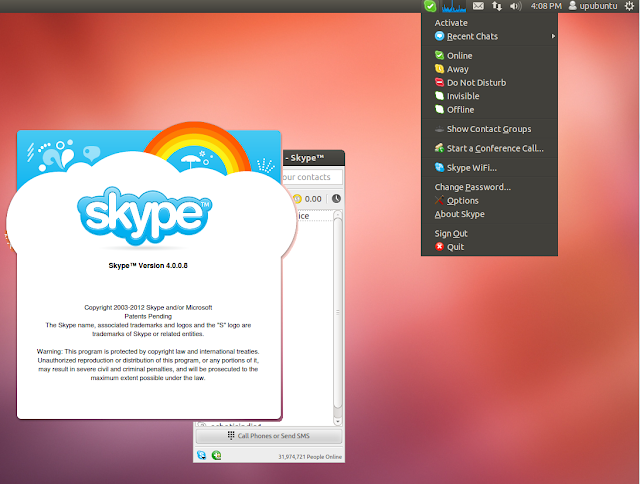Choose Start a Conference Call
This screenshot has height=484, width=640.
click(x=489, y=148)
